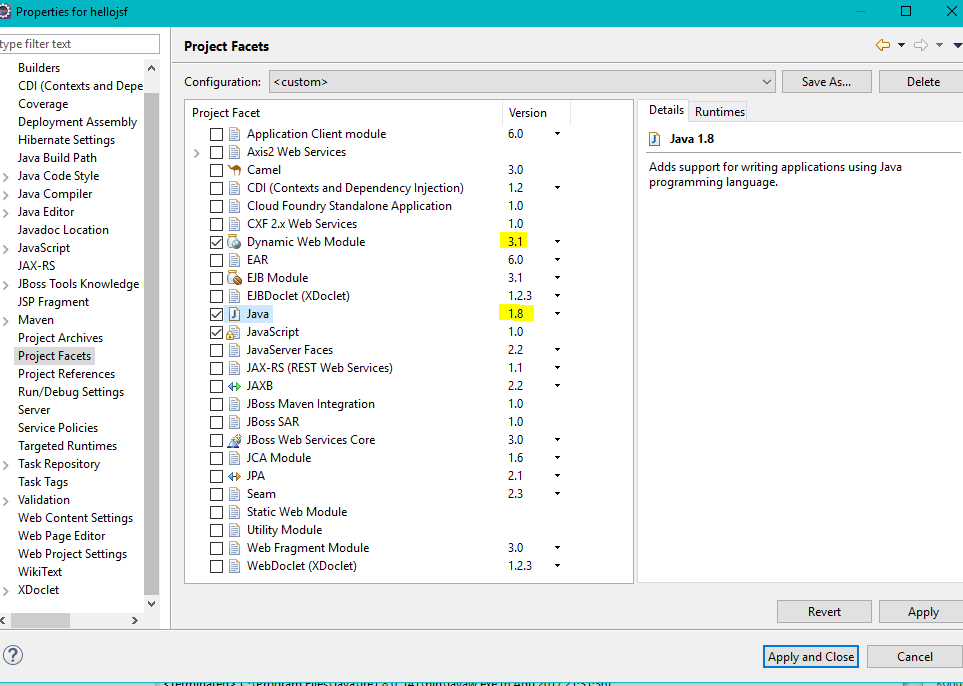
Task: Select the Details tab
Action: pyautogui.click(x=666, y=111)
